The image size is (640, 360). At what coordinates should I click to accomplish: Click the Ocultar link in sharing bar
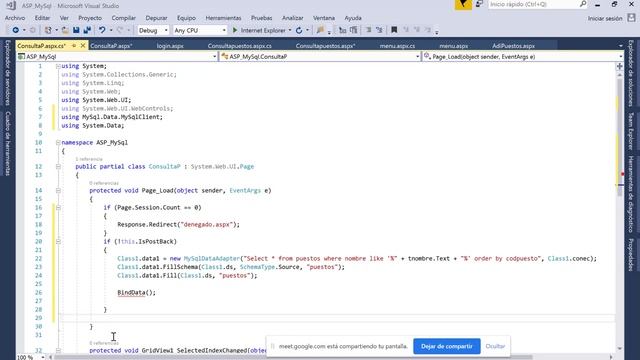(495, 346)
